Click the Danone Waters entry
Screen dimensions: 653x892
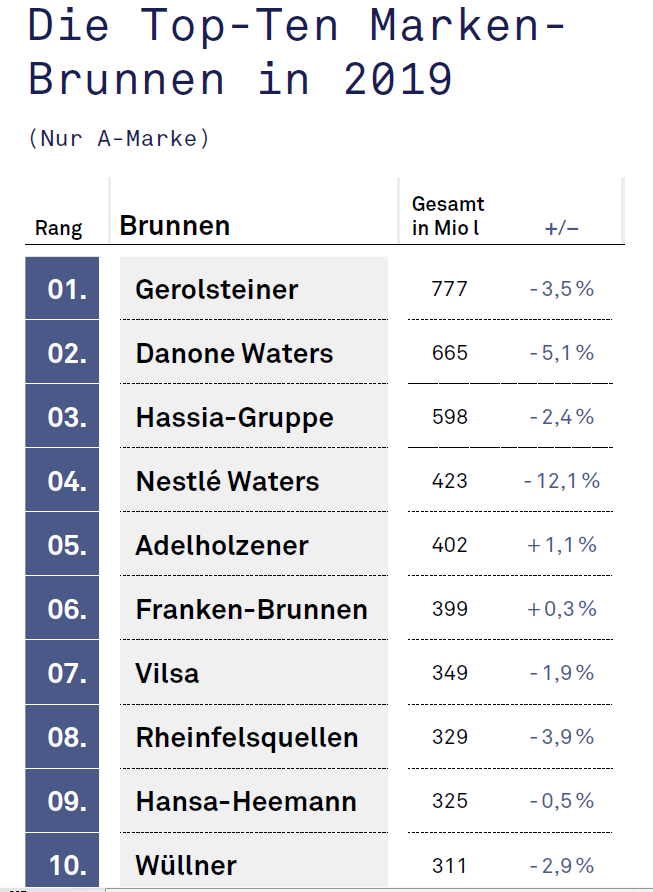point(254,352)
